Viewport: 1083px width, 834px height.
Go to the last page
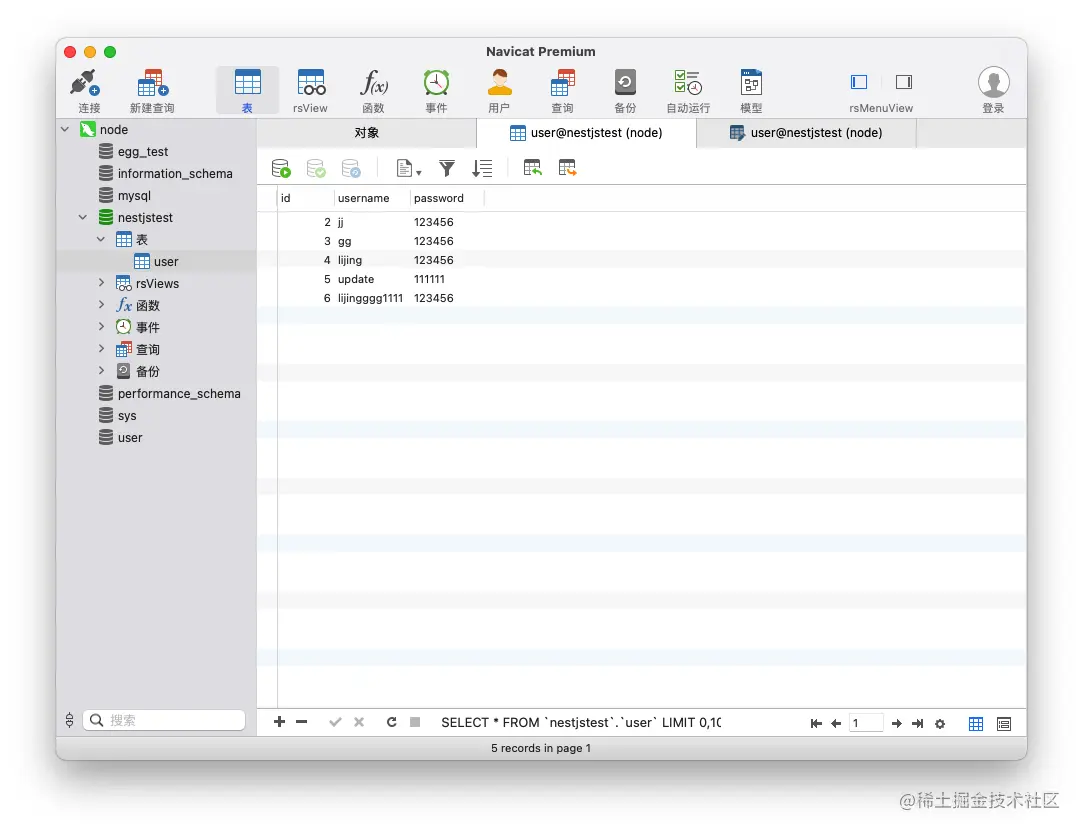coord(917,723)
